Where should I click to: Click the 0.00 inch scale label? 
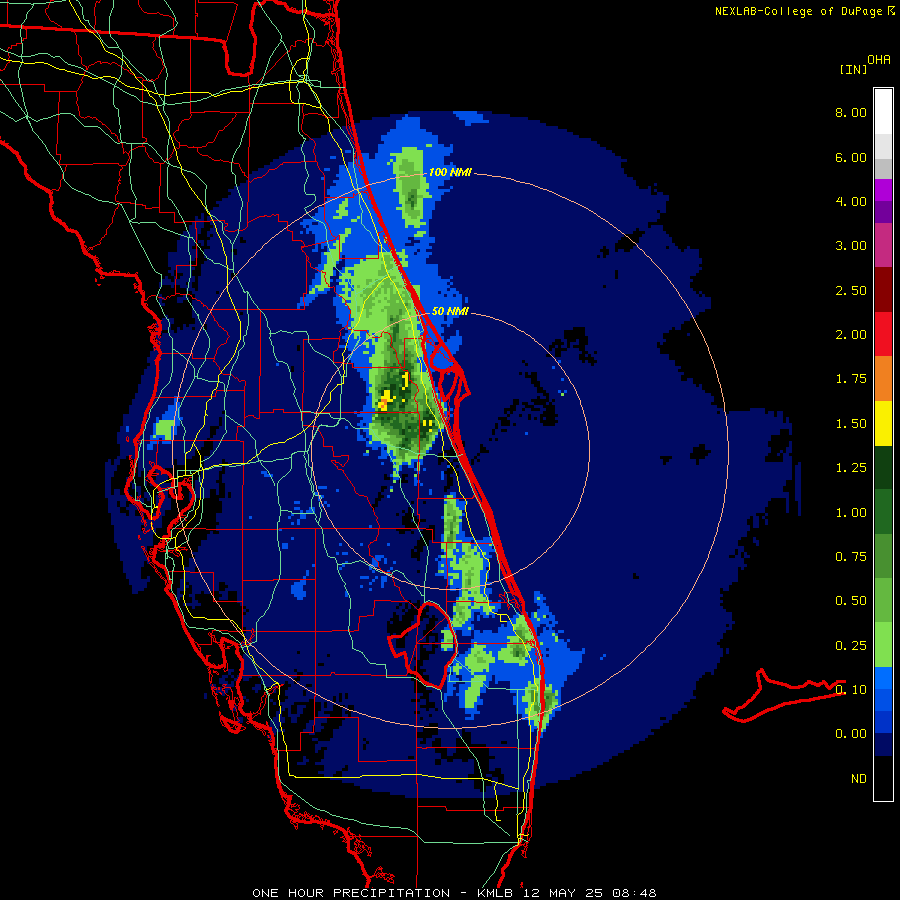[851, 734]
